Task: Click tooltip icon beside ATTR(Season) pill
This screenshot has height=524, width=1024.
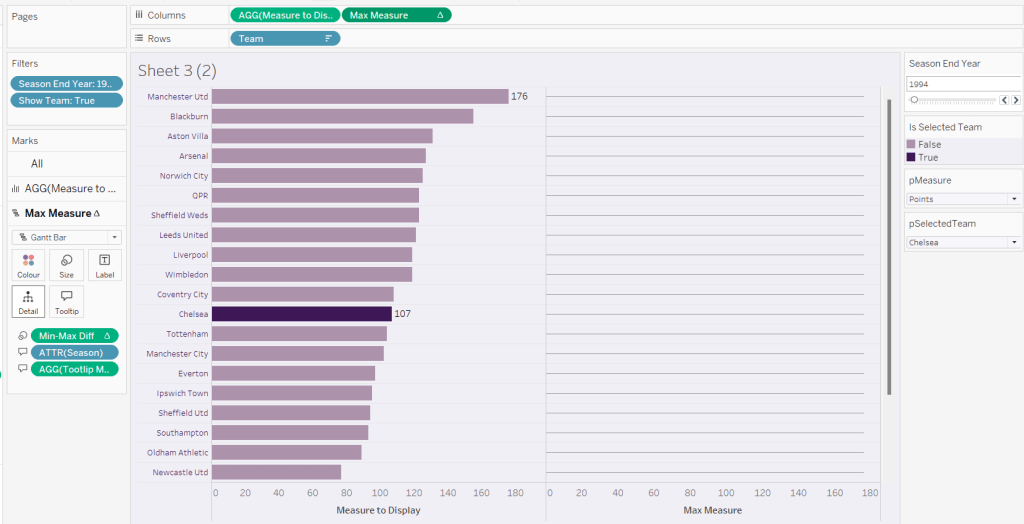Action: (x=22, y=352)
